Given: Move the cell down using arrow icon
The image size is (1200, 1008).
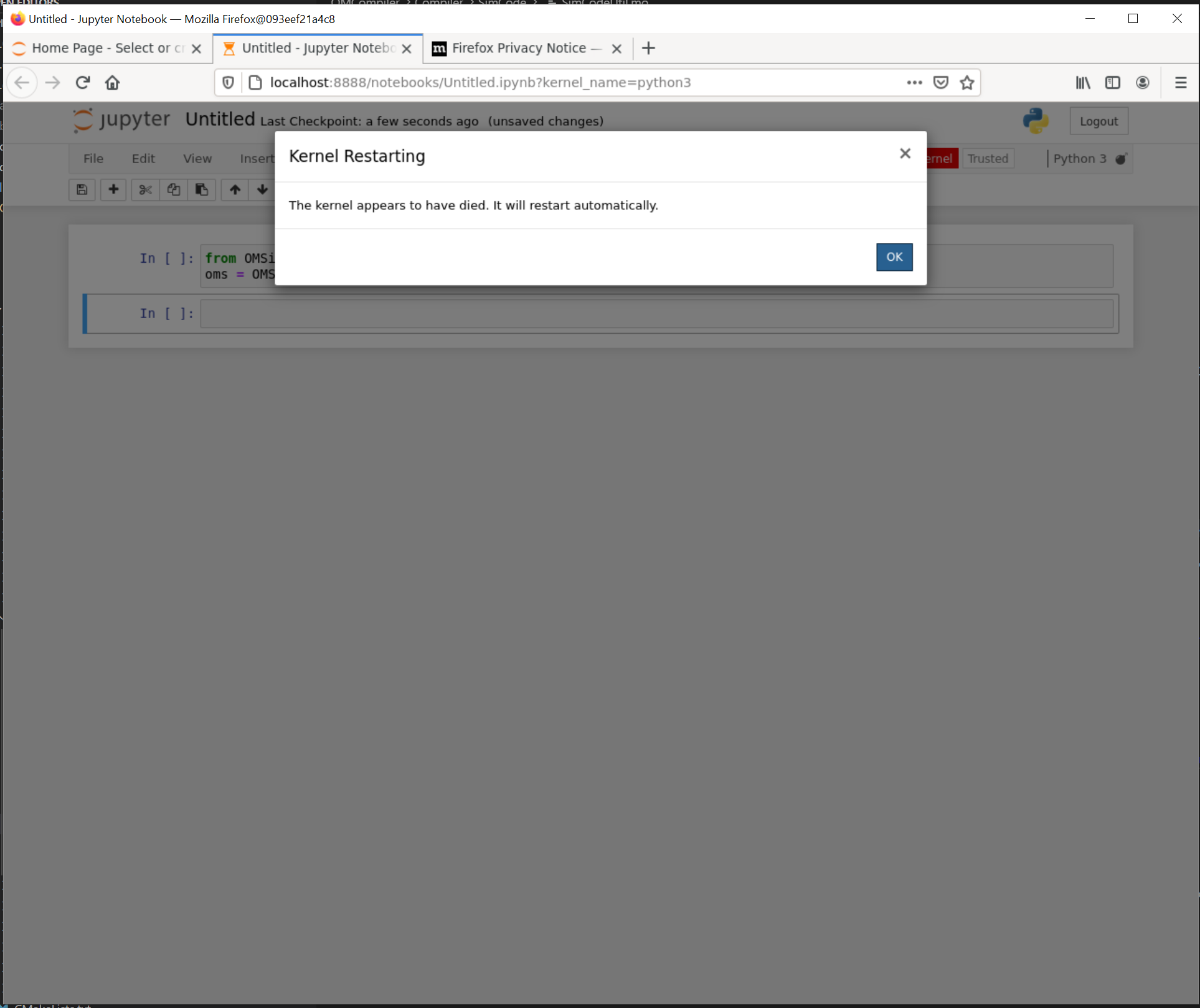Looking at the screenshot, I should click(x=262, y=190).
